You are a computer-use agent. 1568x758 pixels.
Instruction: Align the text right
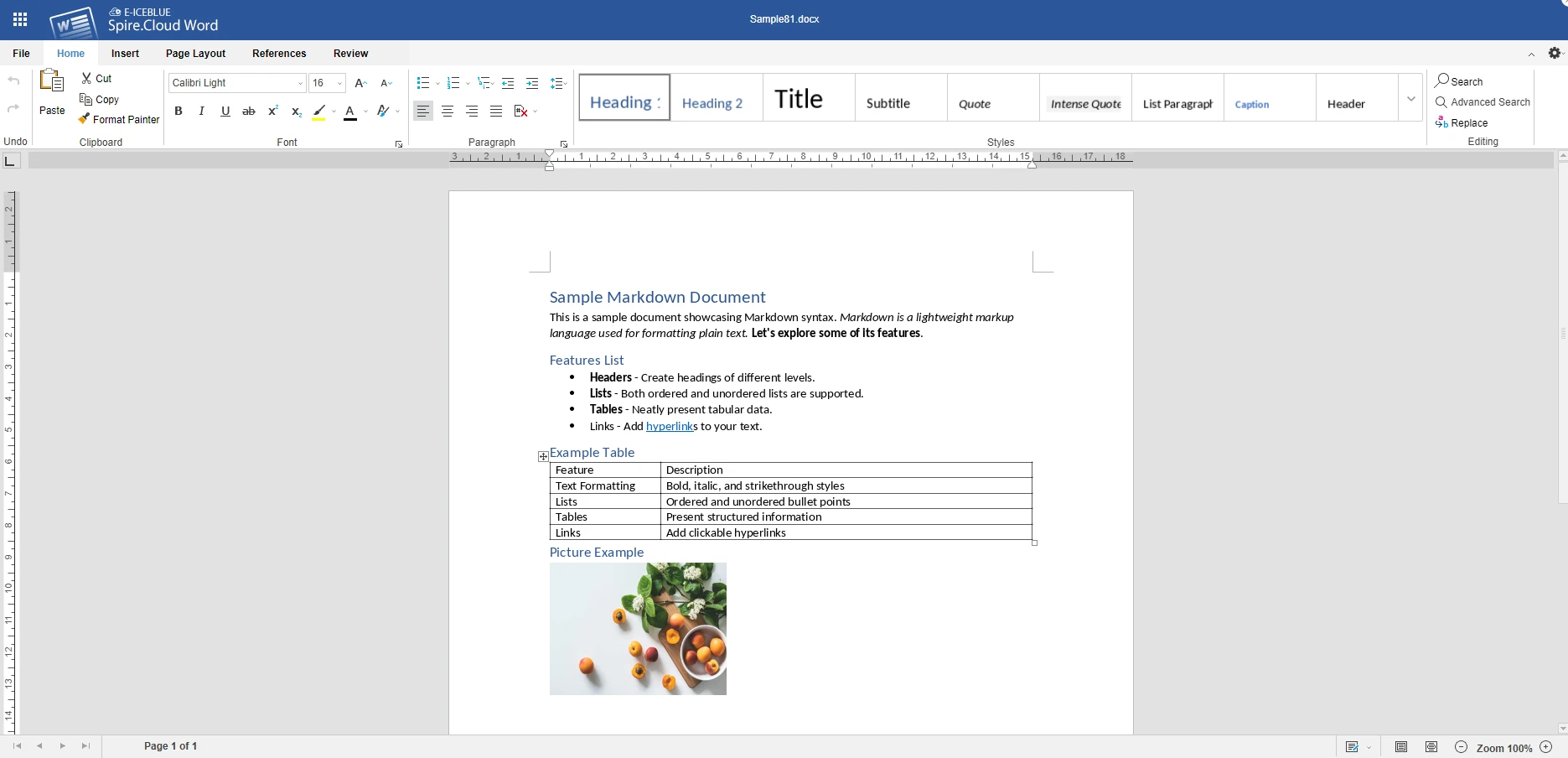[472, 111]
